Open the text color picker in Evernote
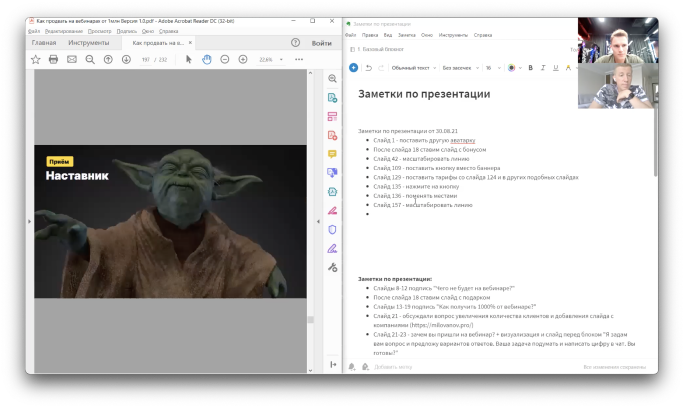 pos(513,68)
